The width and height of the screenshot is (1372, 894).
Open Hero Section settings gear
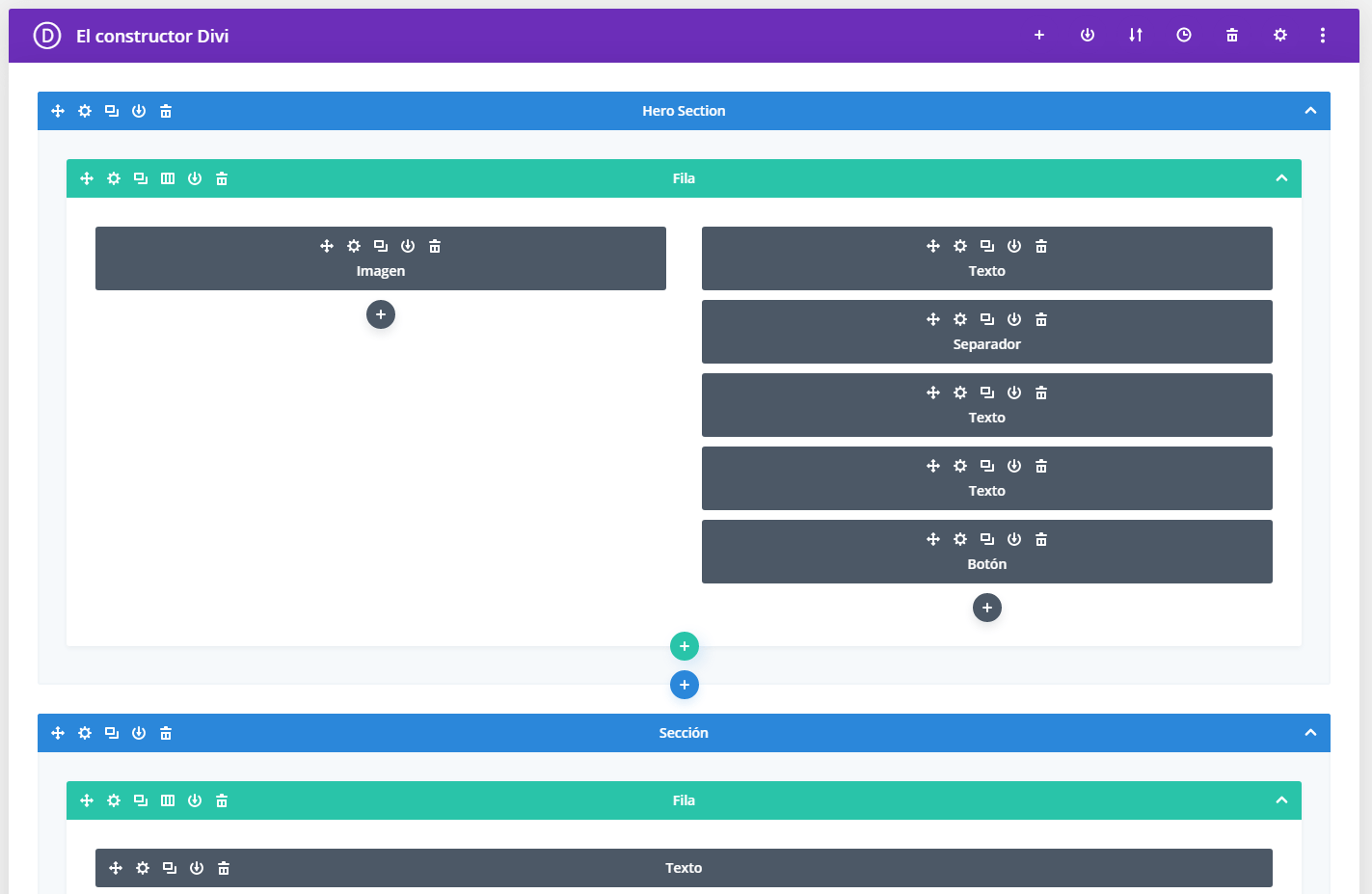point(85,111)
